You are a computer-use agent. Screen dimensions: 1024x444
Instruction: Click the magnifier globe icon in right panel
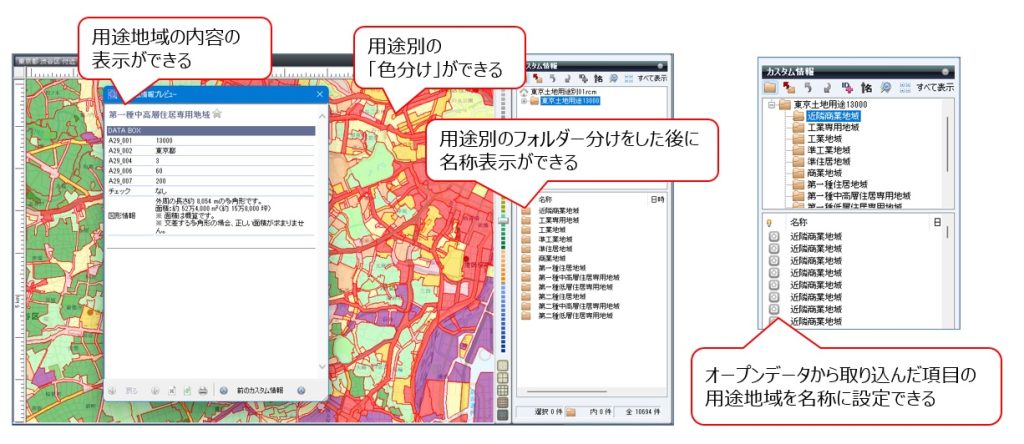coord(888,88)
